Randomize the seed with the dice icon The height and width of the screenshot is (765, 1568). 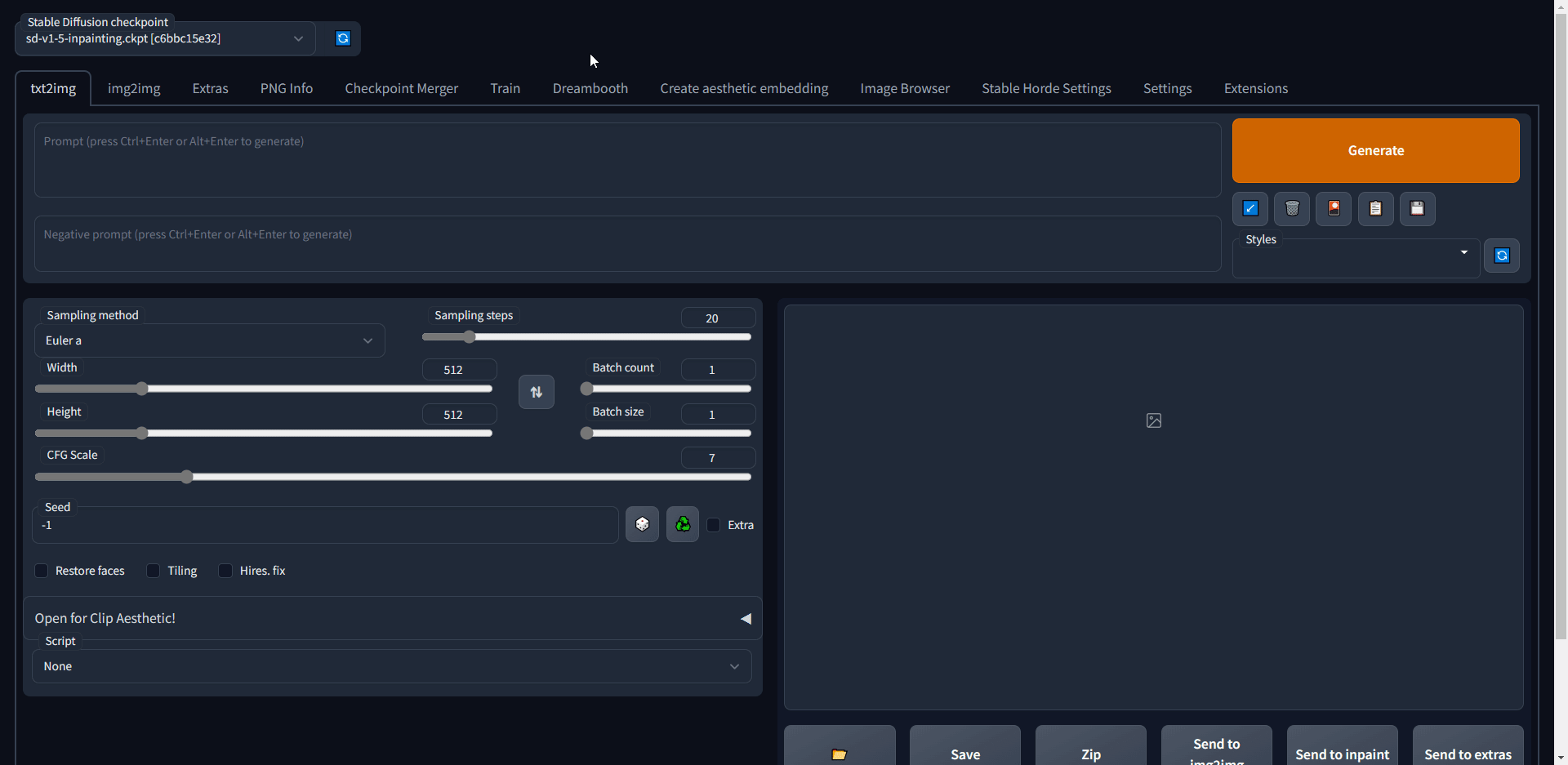point(642,524)
